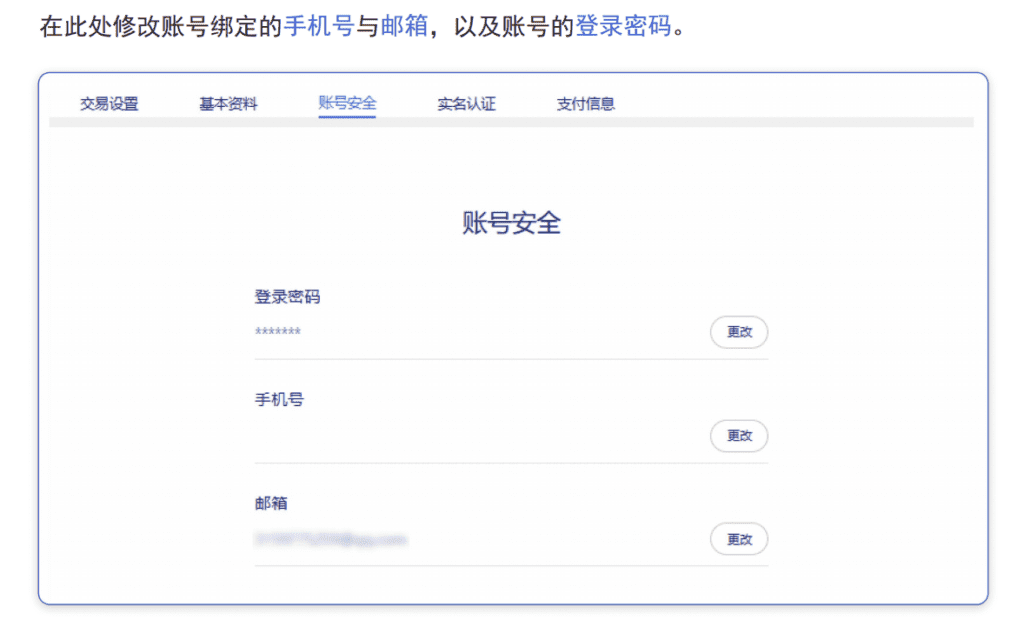
Task: Click the 登录密码 link in intro sentence
Action: [x=623, y=27]
